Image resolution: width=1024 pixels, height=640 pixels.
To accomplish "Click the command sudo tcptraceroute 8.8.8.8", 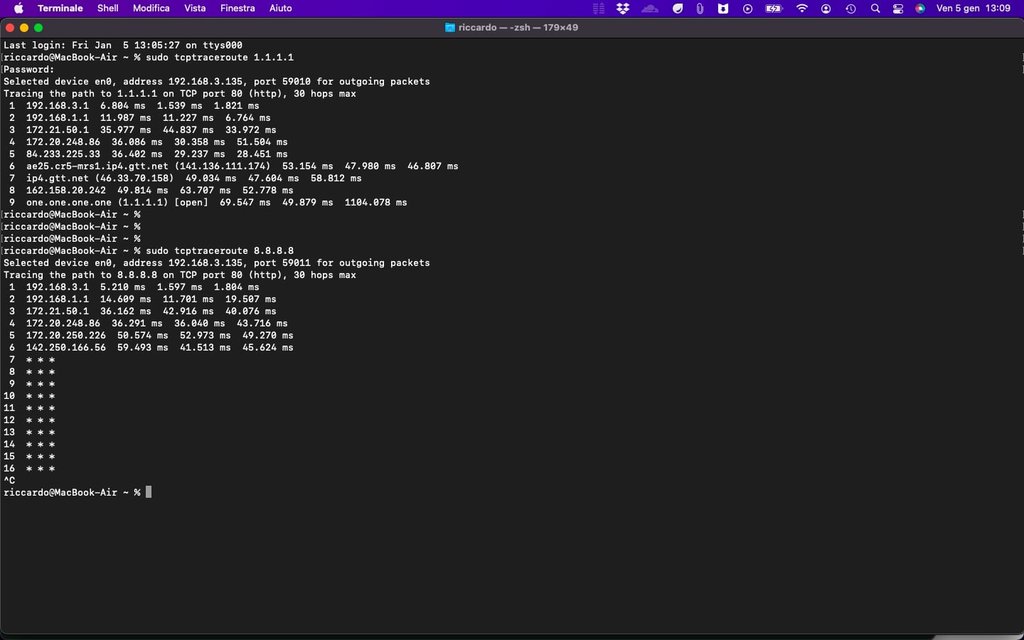I will [x=219, y=251].
